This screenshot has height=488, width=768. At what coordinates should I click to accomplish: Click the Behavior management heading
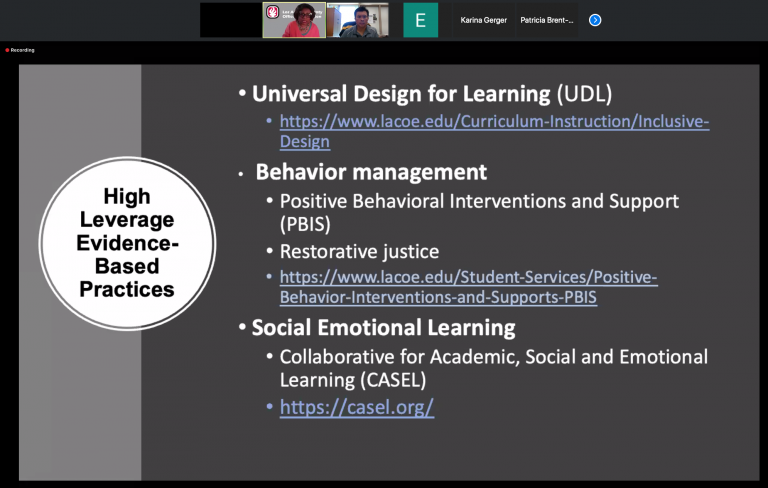point(371,172)
